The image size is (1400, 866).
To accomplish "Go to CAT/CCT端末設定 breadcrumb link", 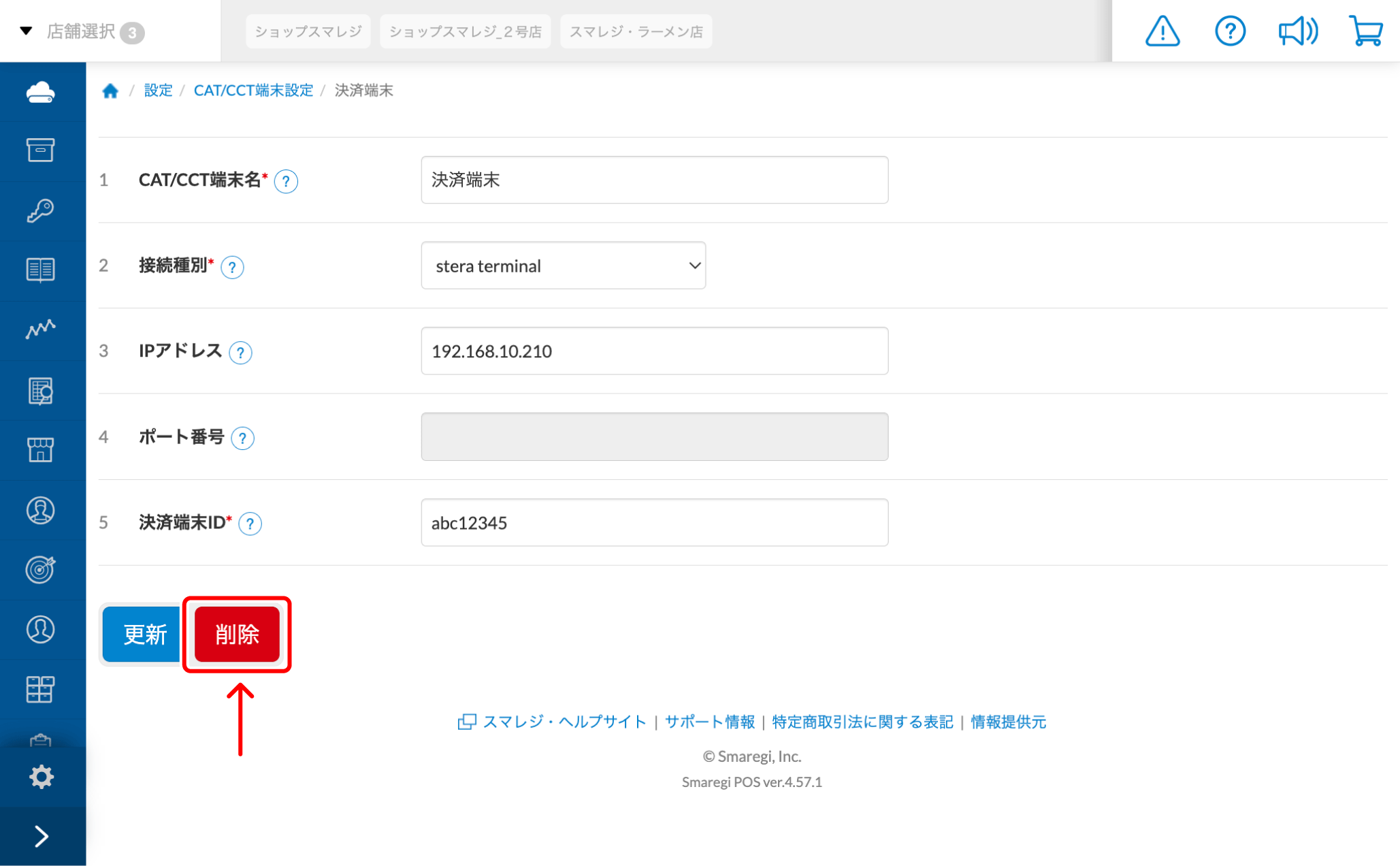I will point(253,91).
